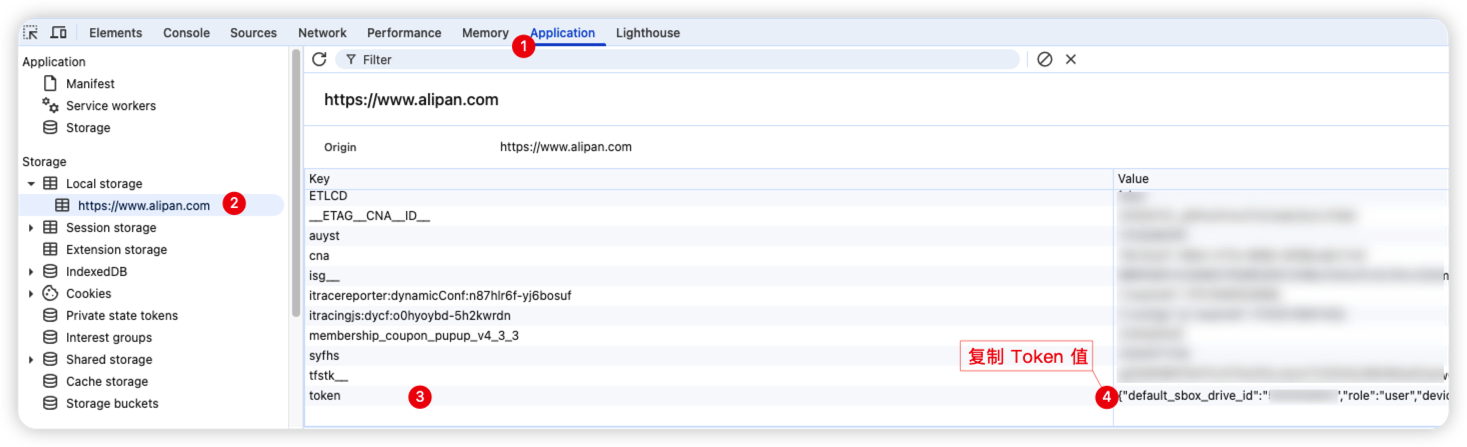Select the isg__ key row
The height and width of the screenshot is (447, 1467).
(x=709, y=276)
